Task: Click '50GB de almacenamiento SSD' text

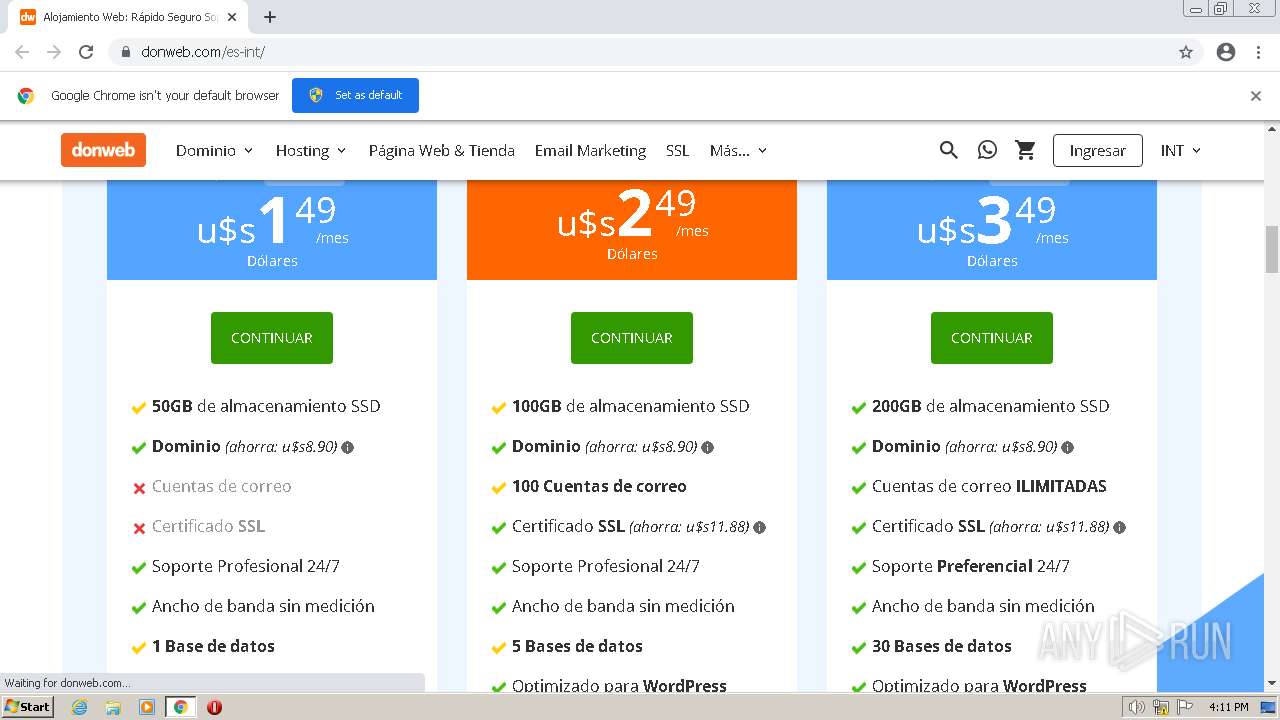Action: [266, 406]
